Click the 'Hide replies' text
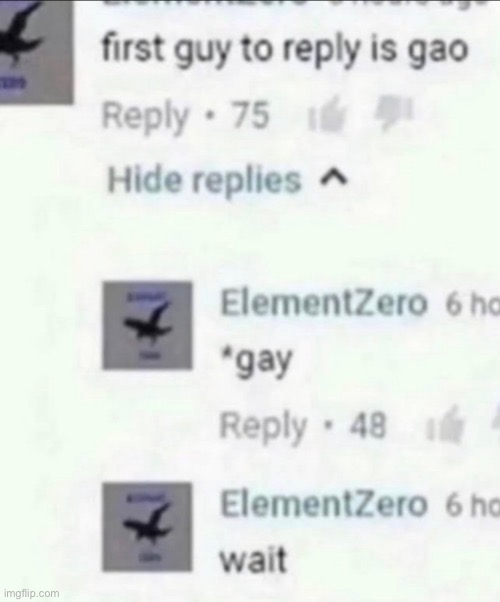 [x=204, y=180]
